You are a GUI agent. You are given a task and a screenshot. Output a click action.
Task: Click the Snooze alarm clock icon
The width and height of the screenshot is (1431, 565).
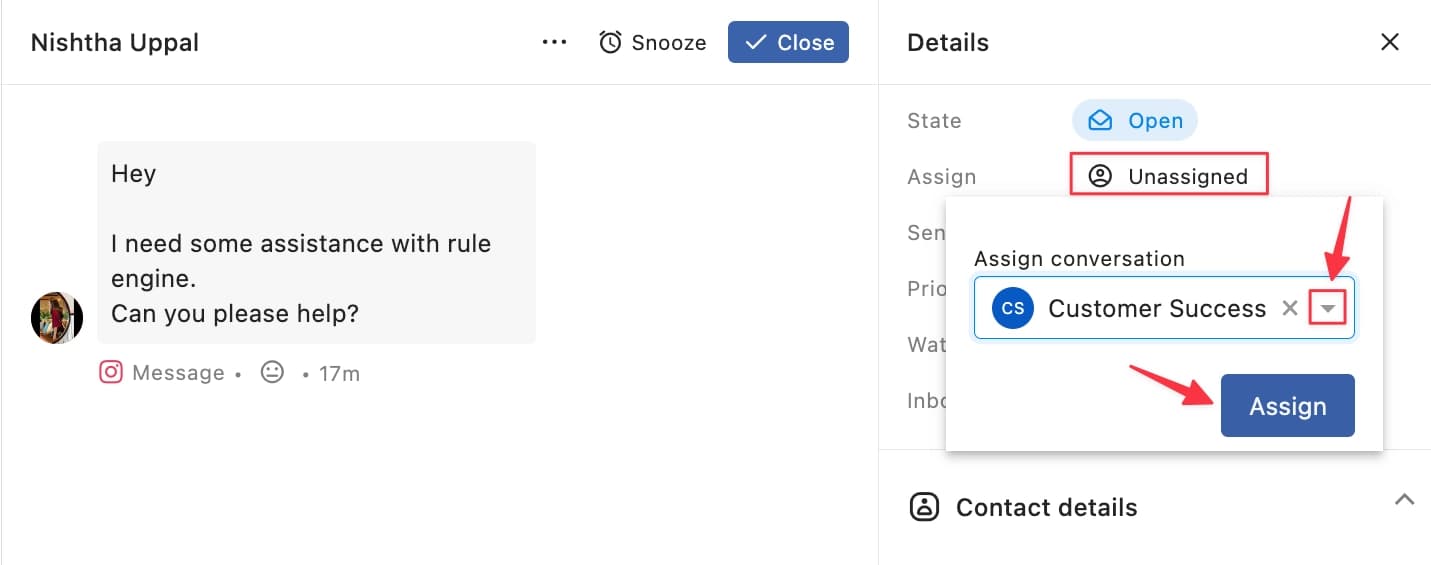[x=610, y=43]
